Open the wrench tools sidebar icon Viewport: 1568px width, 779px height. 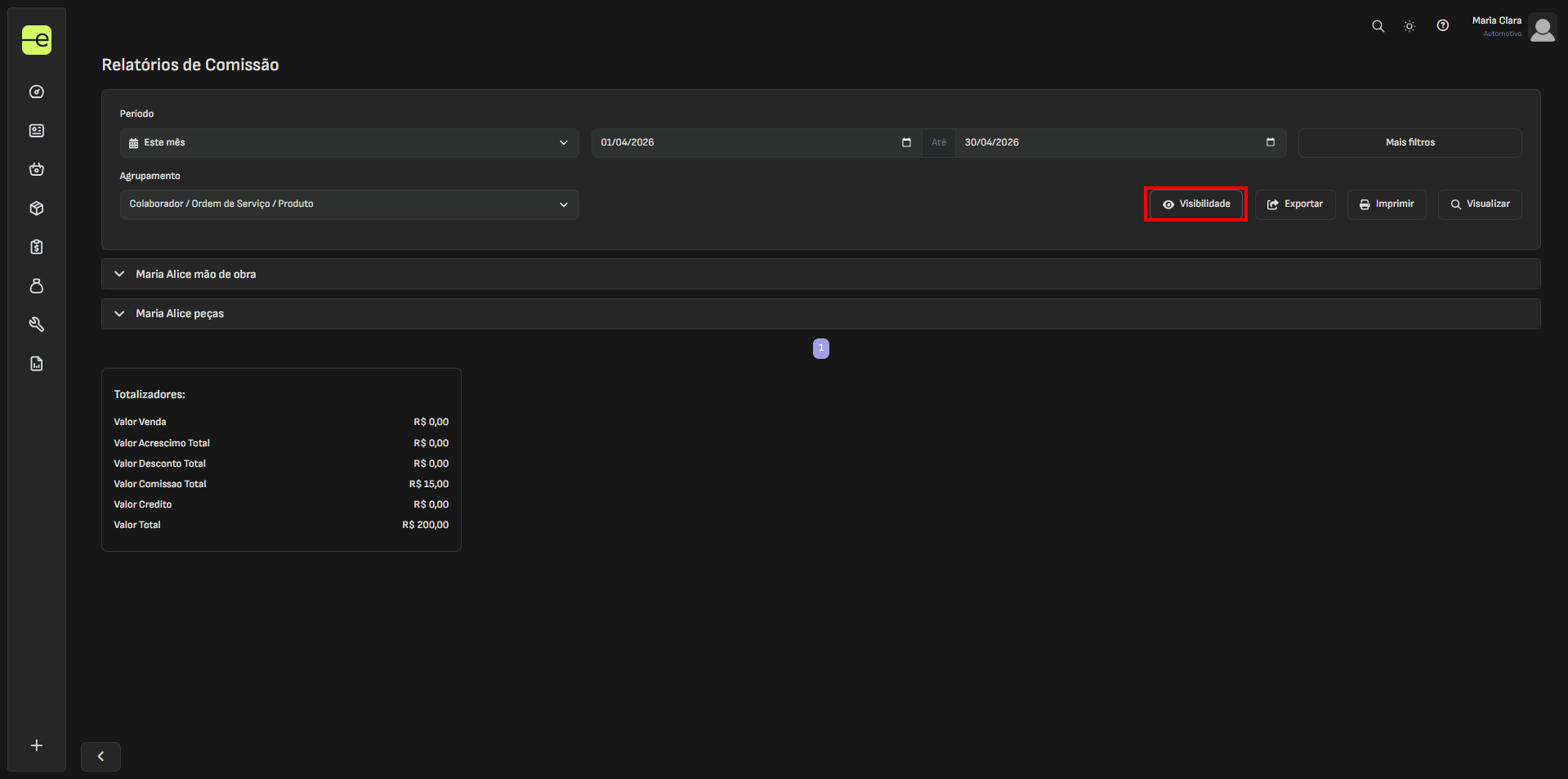point(37,325)
